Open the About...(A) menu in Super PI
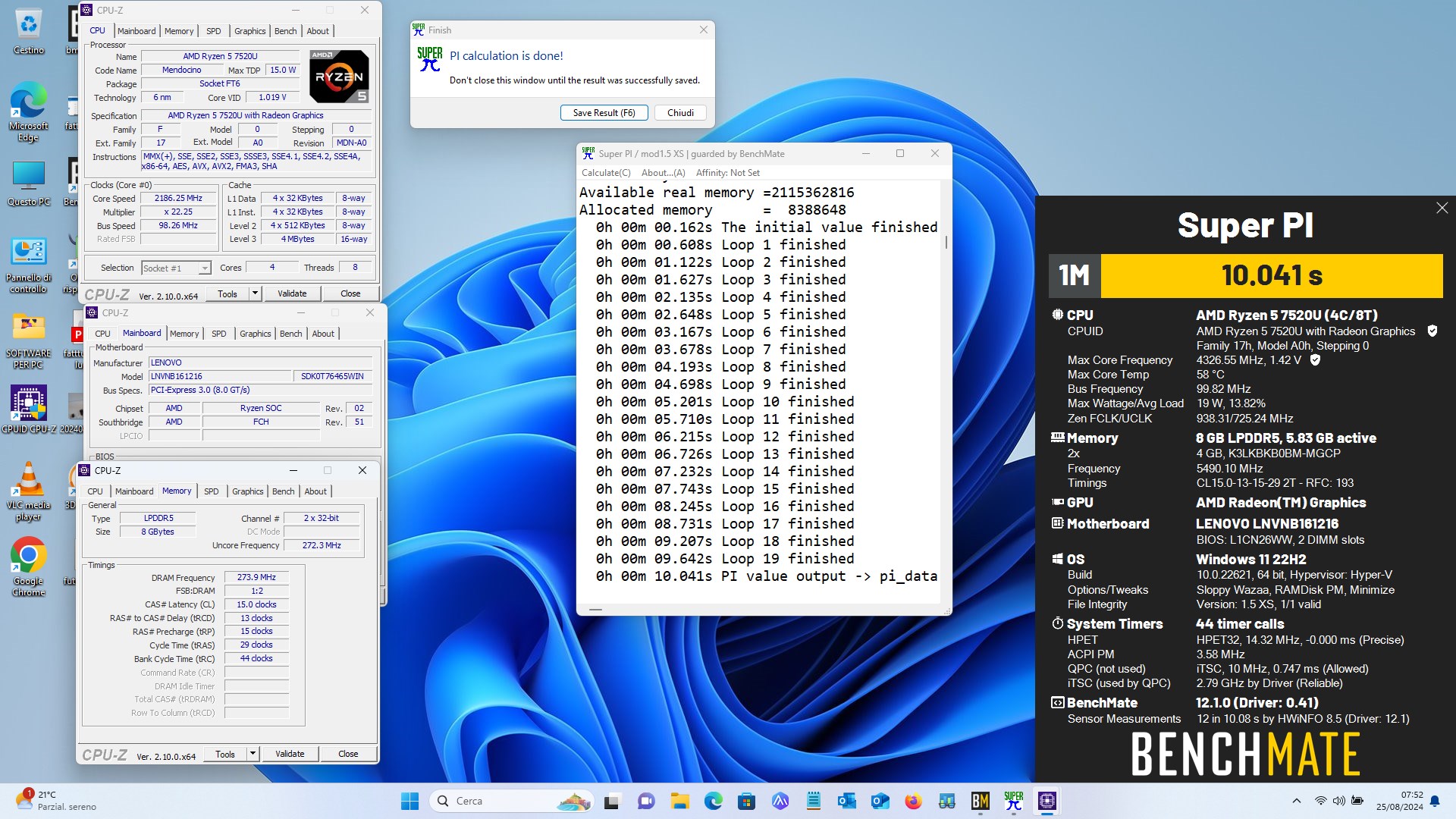Image resolution: width=1456 pixels, height=819 pixels. click(663, 173)
